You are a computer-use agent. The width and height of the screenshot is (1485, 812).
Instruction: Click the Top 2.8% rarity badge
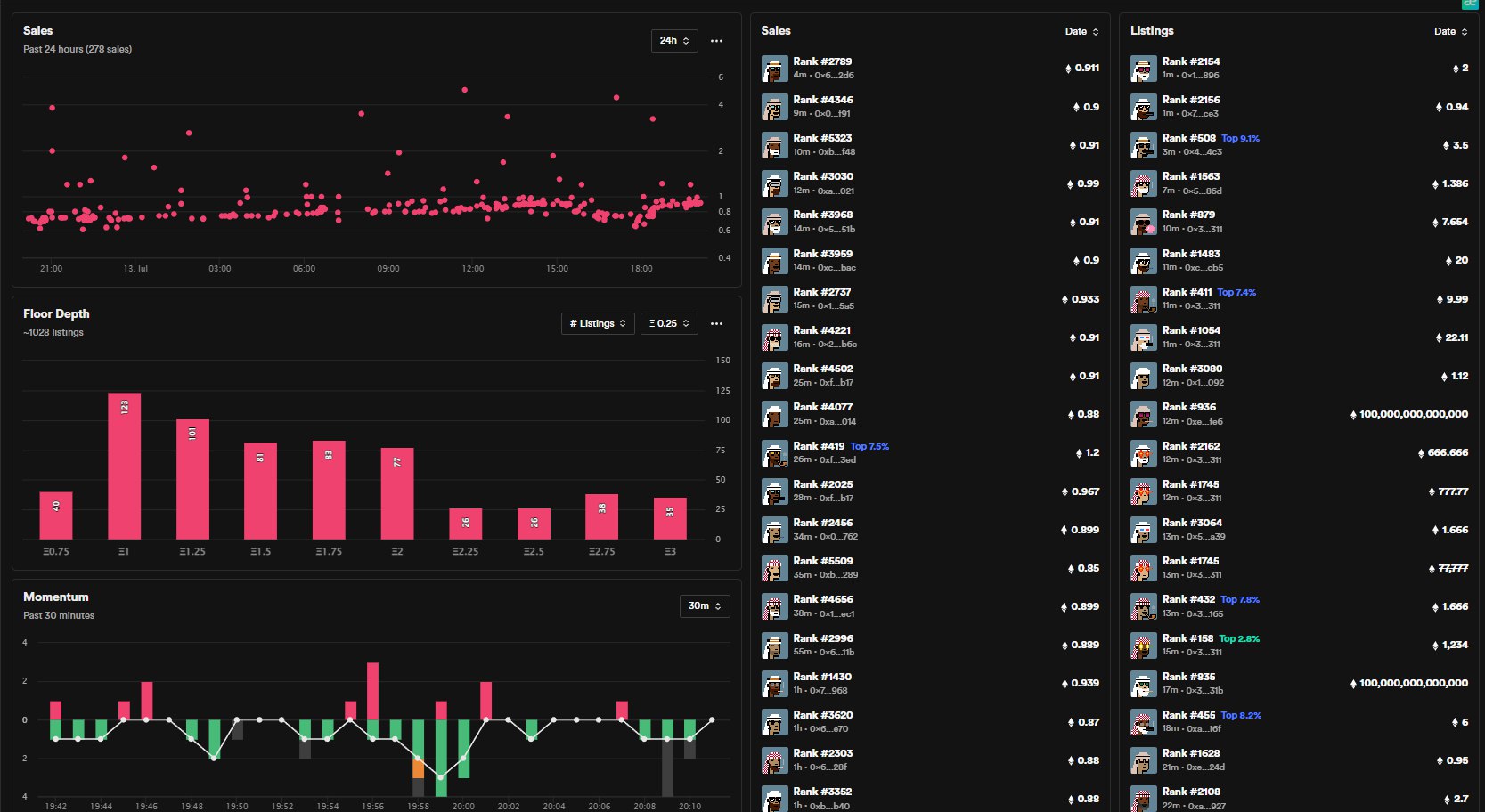(1239, 639)
